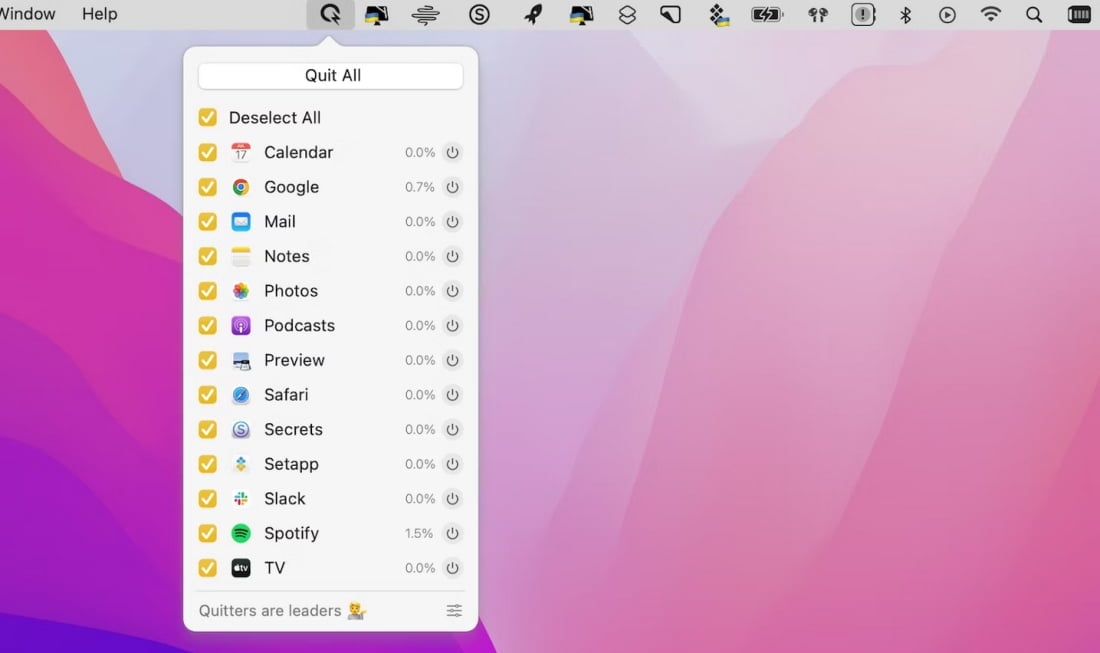Click the Photos flower app icon
The height and width of the screenshot is (653, 1100).
pyautogui.click(x=241, y=290)
